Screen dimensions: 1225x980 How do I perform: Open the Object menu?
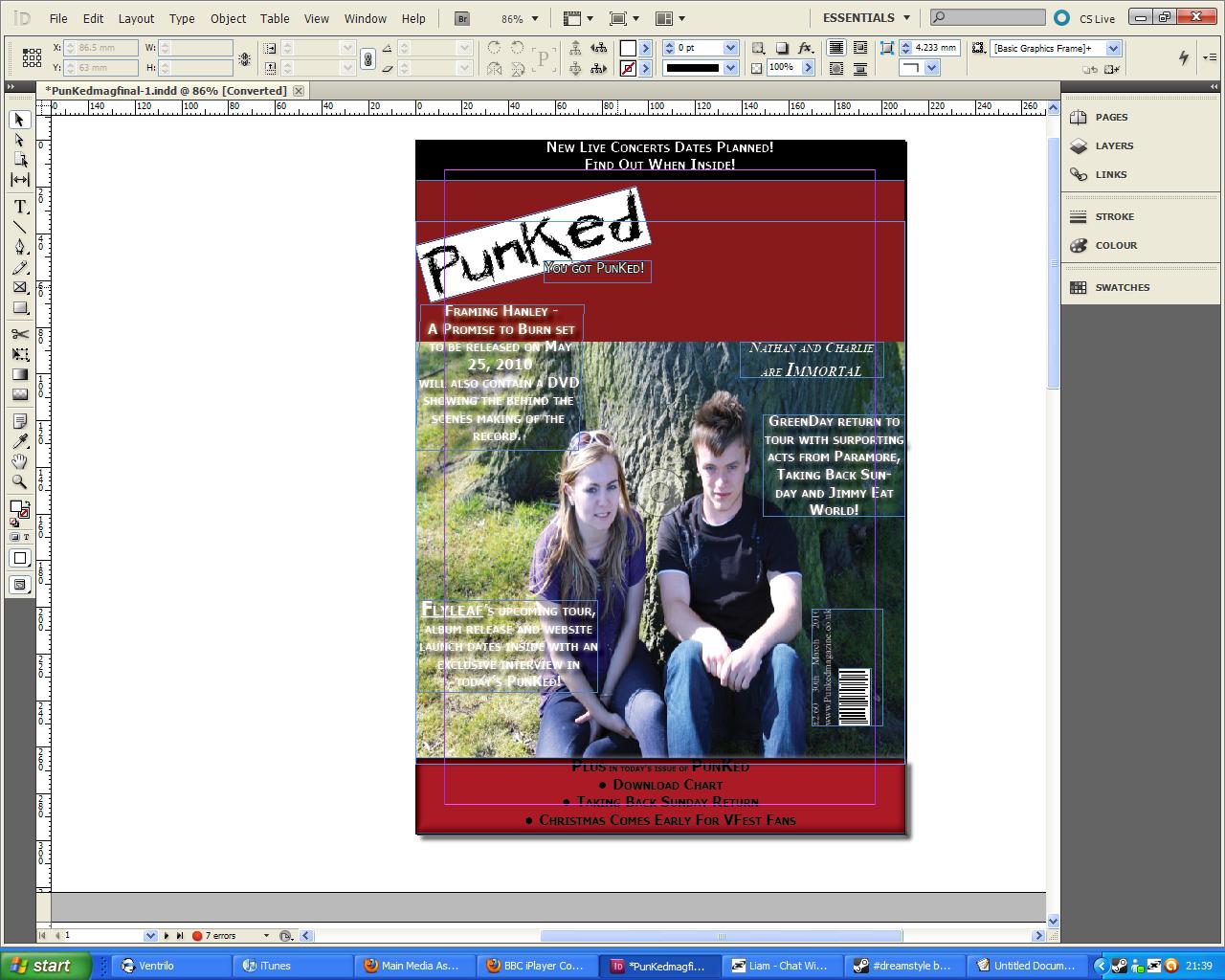click(228, 18)
